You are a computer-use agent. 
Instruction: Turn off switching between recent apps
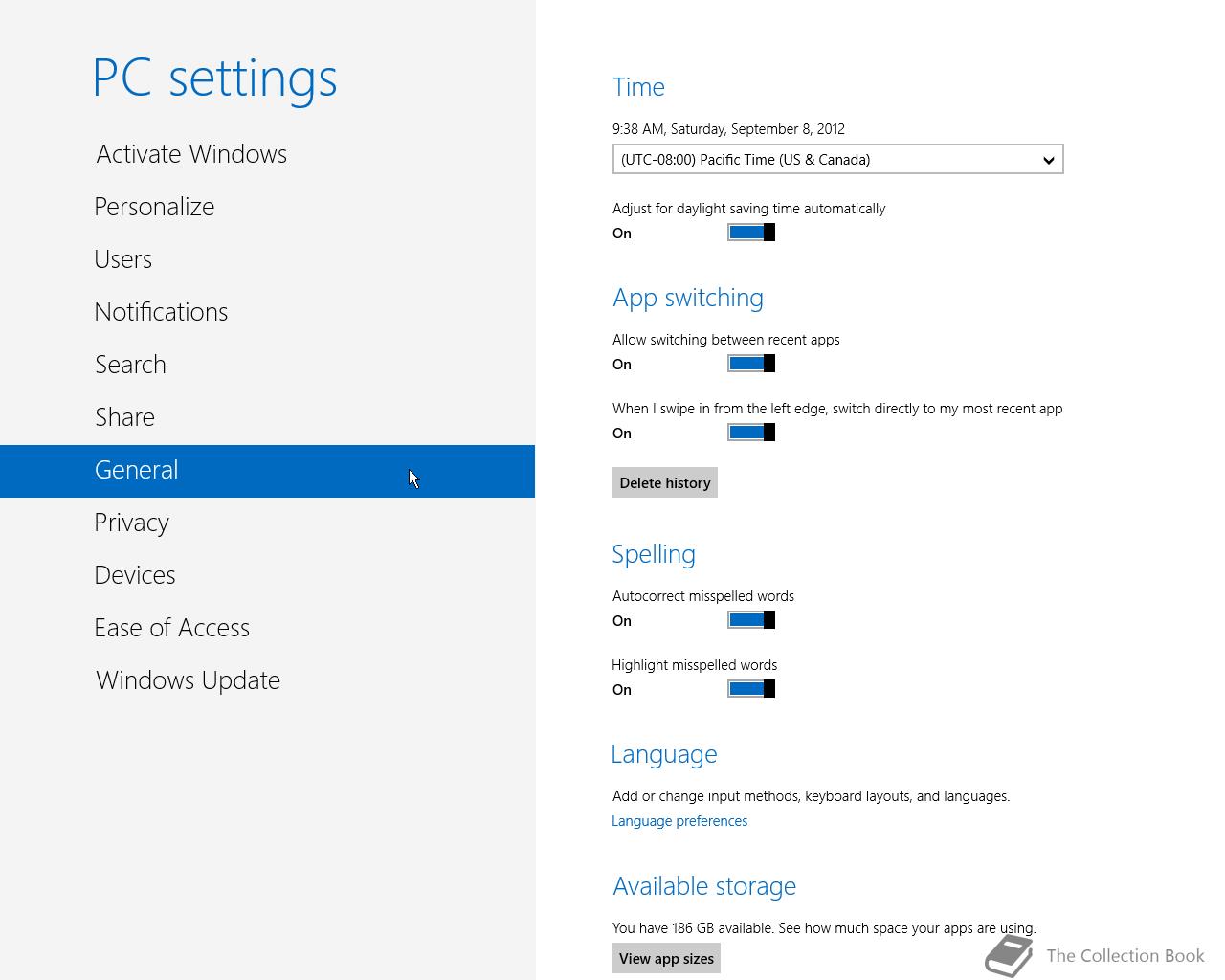[751, 364]
